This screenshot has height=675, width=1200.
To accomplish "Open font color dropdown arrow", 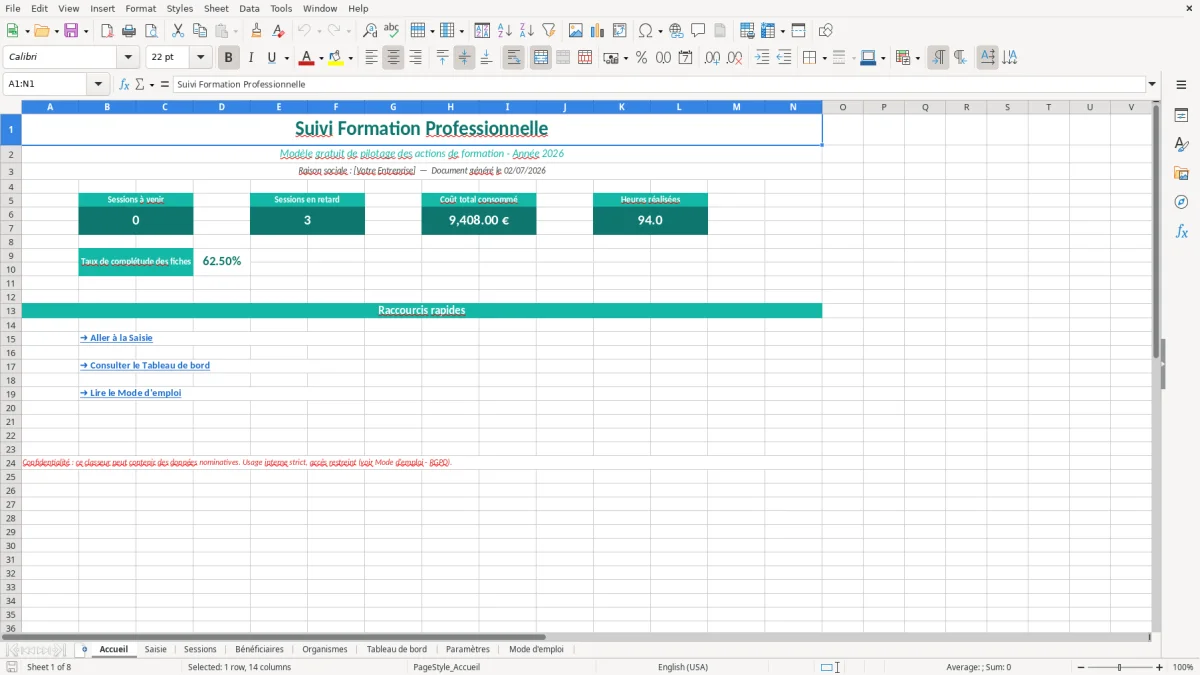I will click(x=321, y=58).
